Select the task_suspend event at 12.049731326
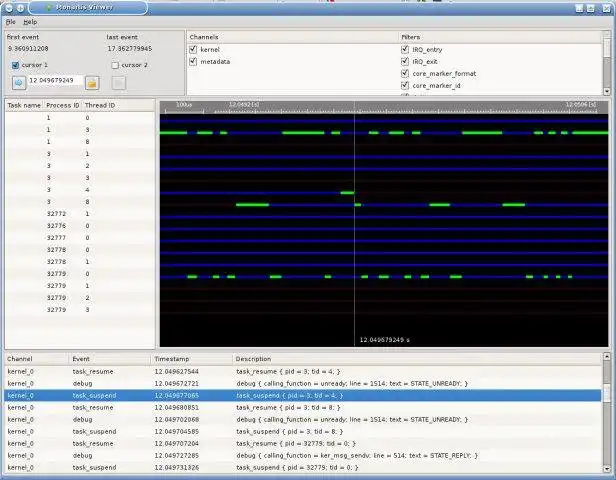This screenshot has width=616, height=480. [x=303, y=468]
